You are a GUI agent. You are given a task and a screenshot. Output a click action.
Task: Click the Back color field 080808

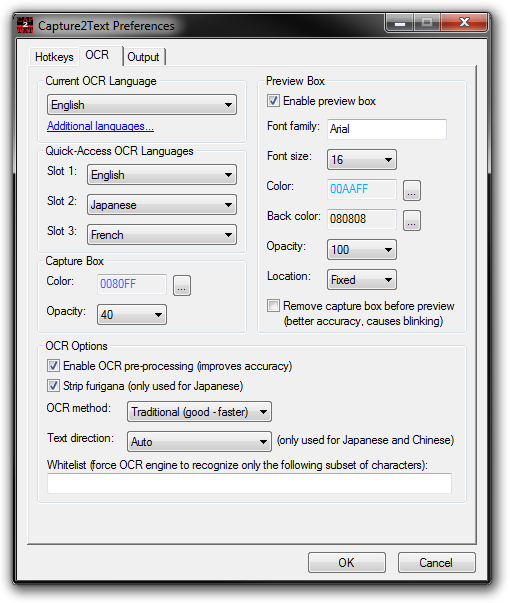(362, 219)
